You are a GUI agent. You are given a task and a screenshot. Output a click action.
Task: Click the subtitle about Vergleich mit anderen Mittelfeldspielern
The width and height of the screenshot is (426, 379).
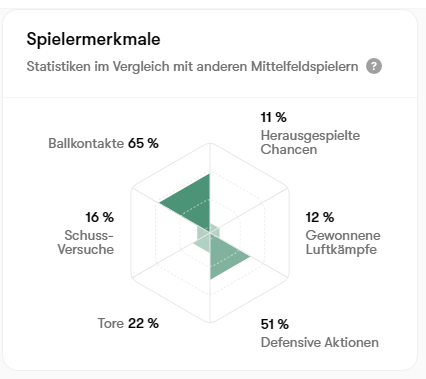(192, 66)
